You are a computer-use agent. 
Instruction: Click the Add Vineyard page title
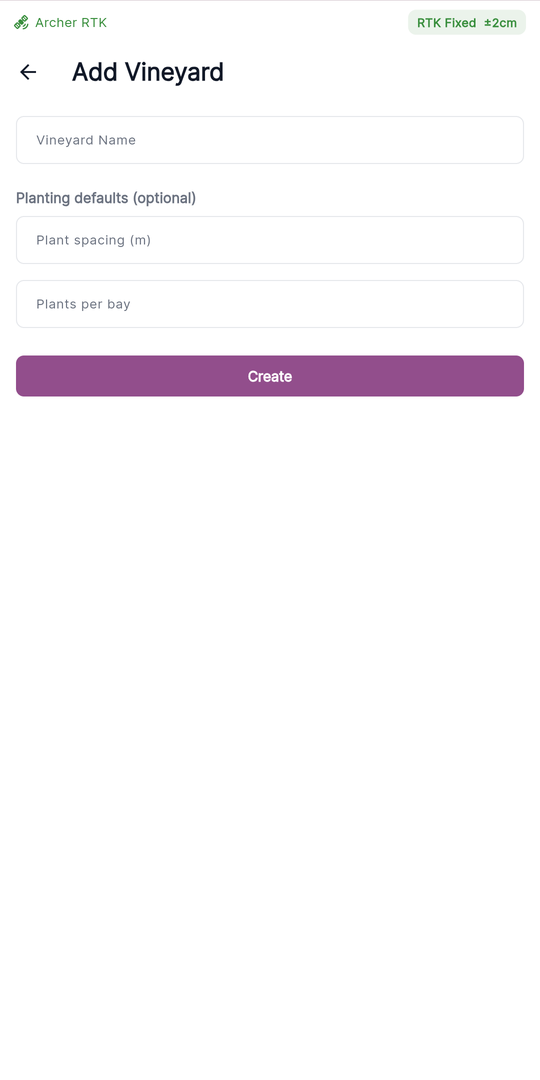(x=148, y=72)
